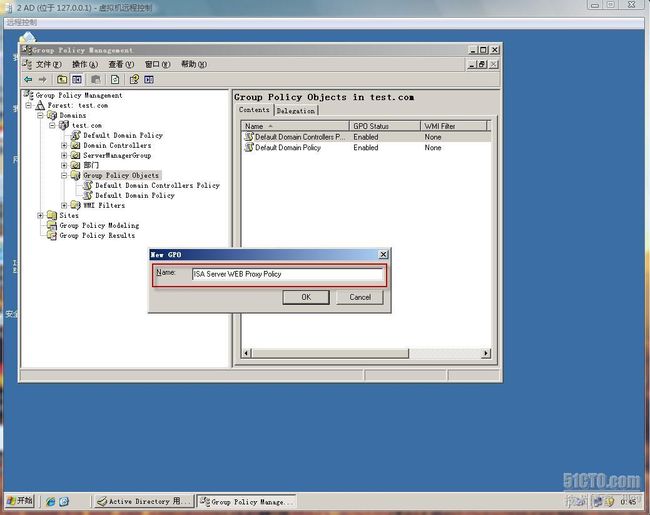650x515 pixels.
Task: Click the grayed copy toolbar icon
Action: tap(96, 79)
